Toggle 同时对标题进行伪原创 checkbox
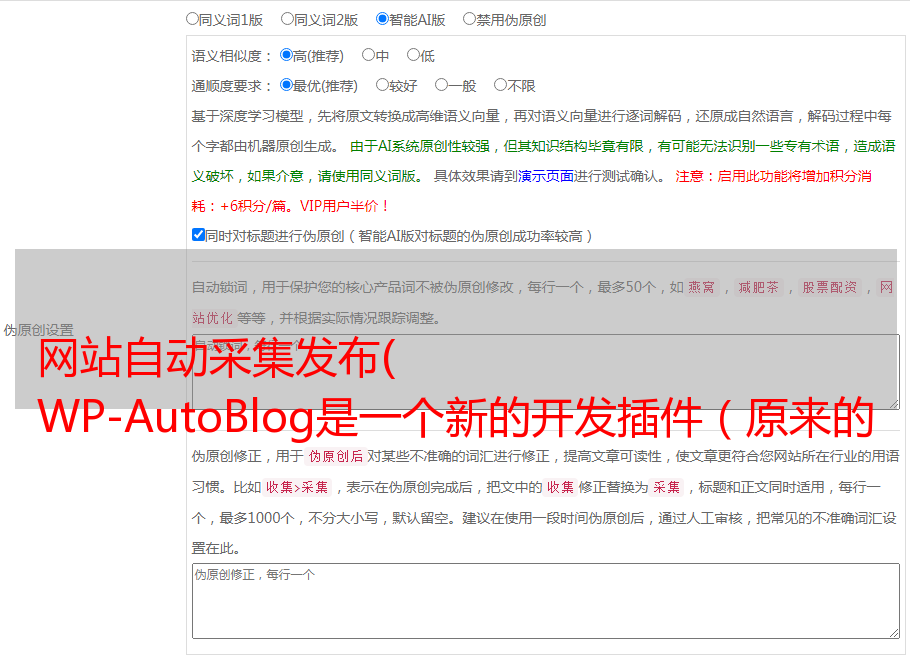 pos(198,235)
